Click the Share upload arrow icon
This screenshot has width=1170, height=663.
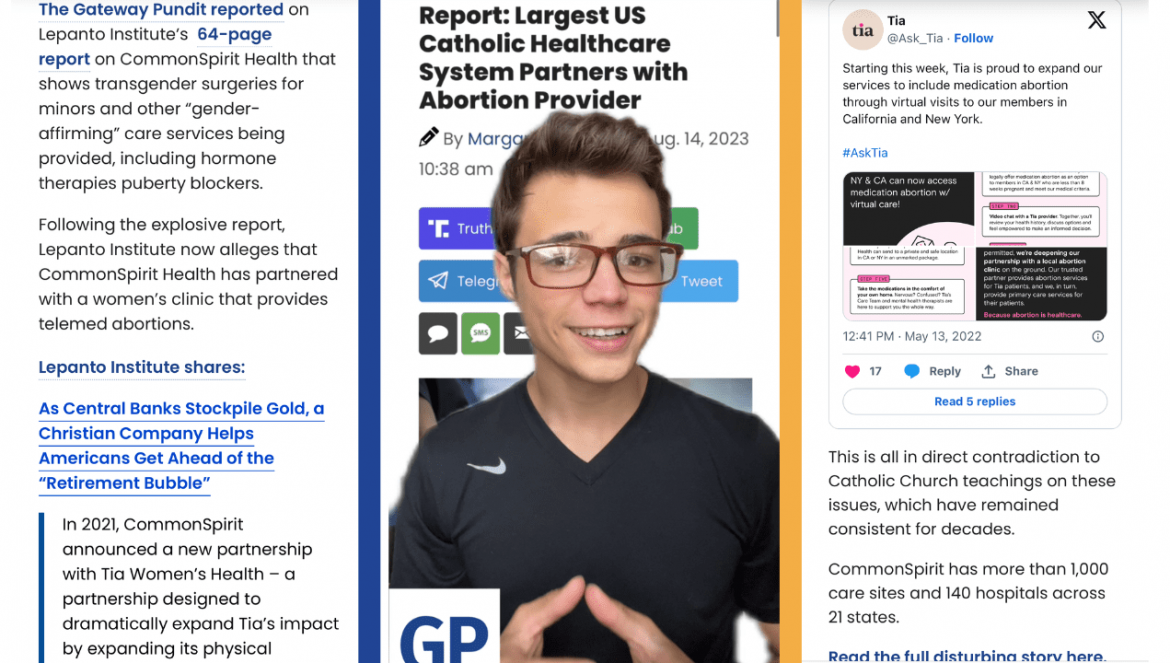[x=988, y=371]
